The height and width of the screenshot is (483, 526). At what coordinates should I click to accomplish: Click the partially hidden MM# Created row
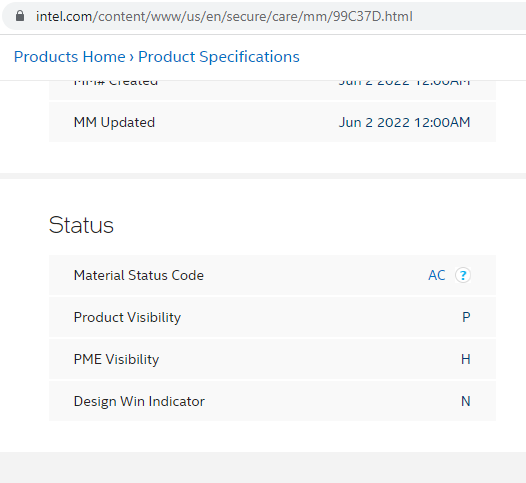click(272, 90)
